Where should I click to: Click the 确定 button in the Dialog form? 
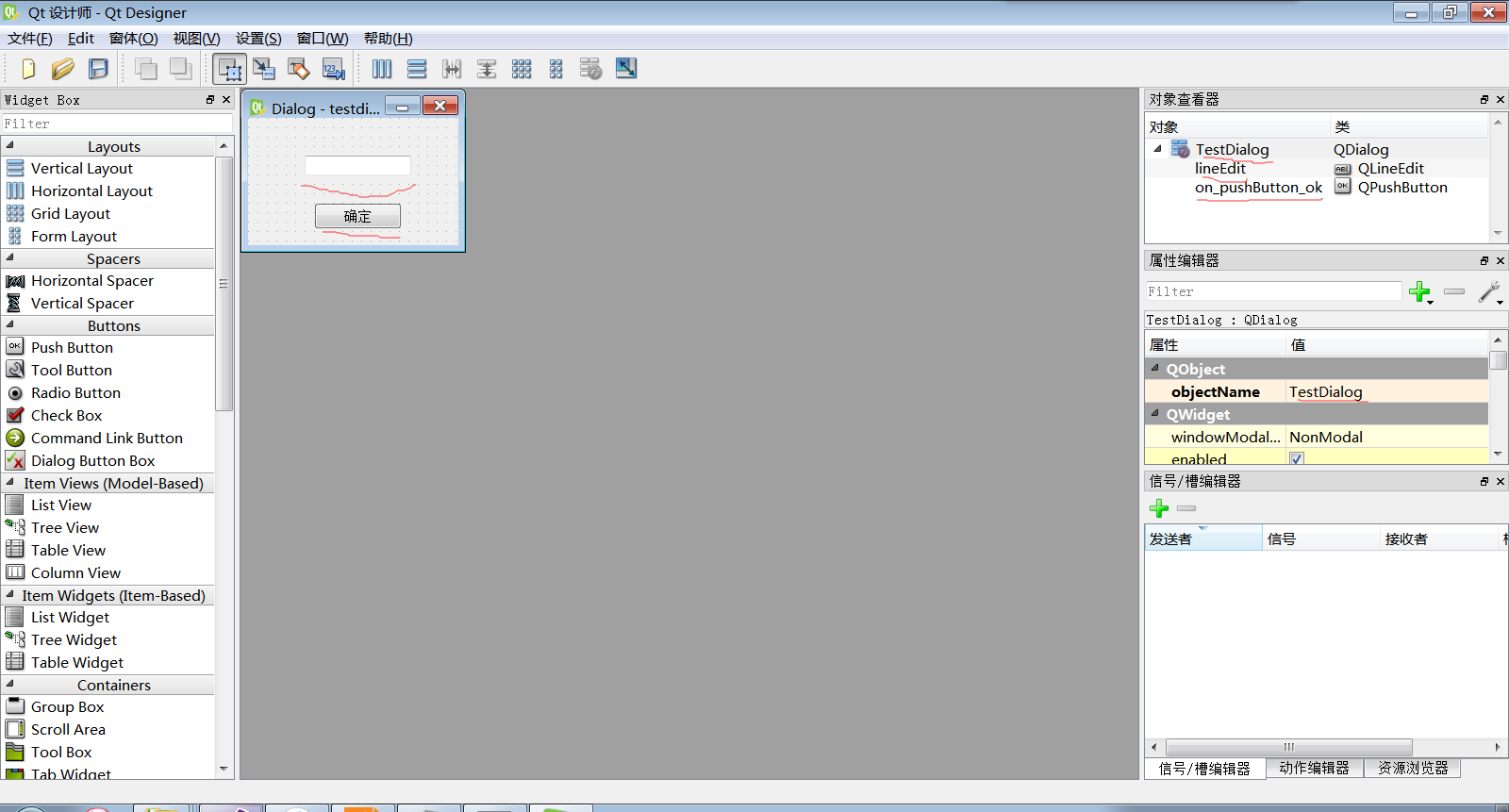tap(357, 217)
